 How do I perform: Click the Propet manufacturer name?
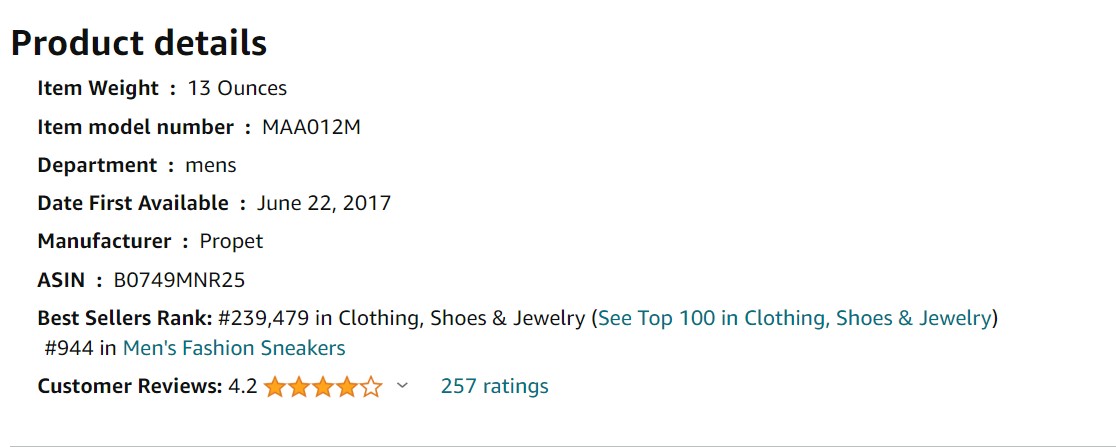231,241
